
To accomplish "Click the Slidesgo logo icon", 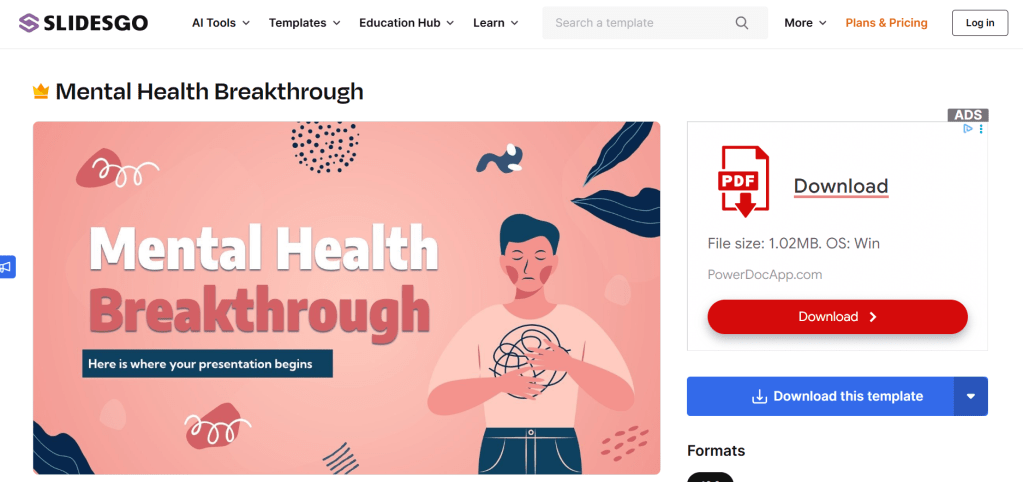I will (29, 23).
